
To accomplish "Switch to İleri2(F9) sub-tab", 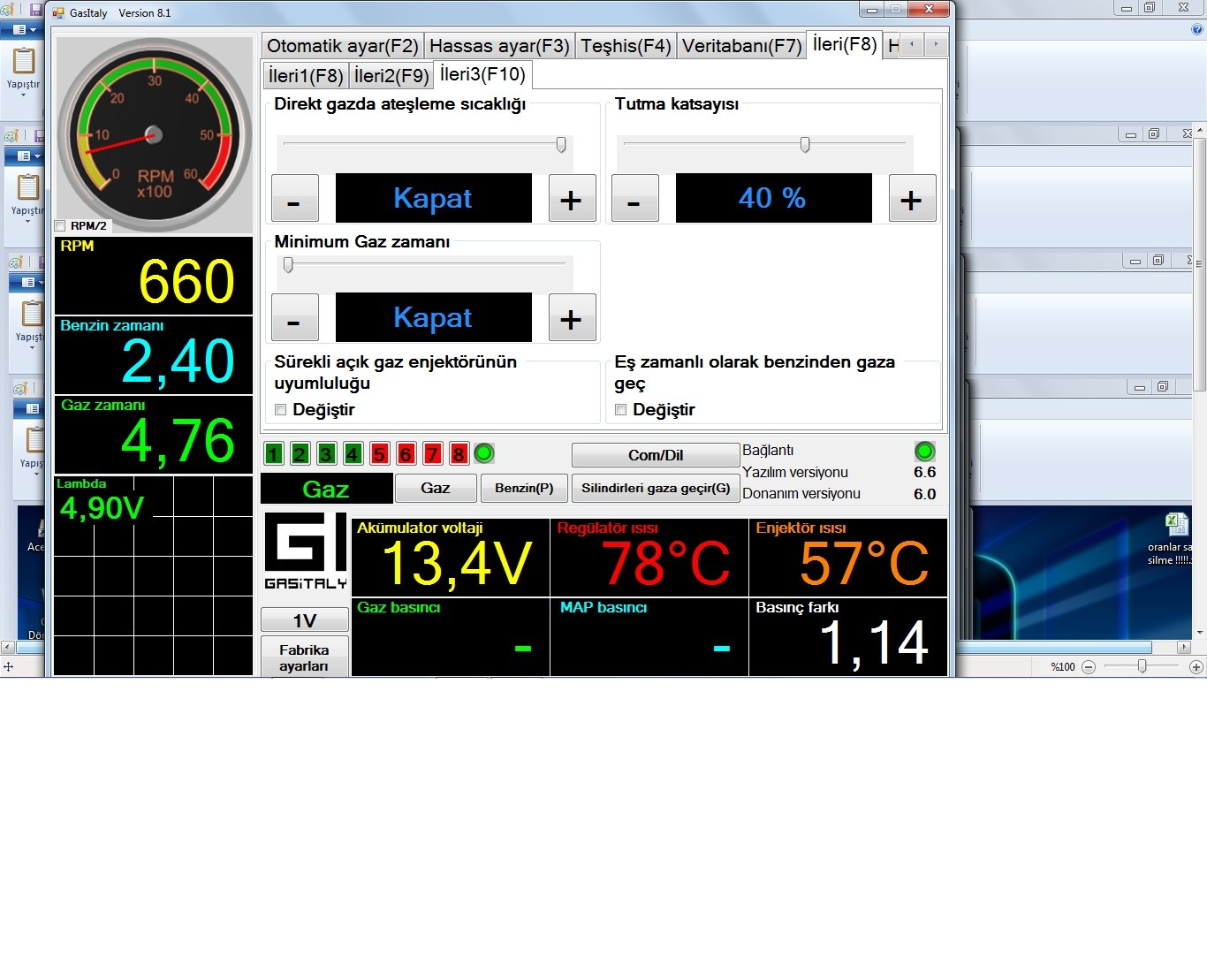I will click(x=391, y=76).
